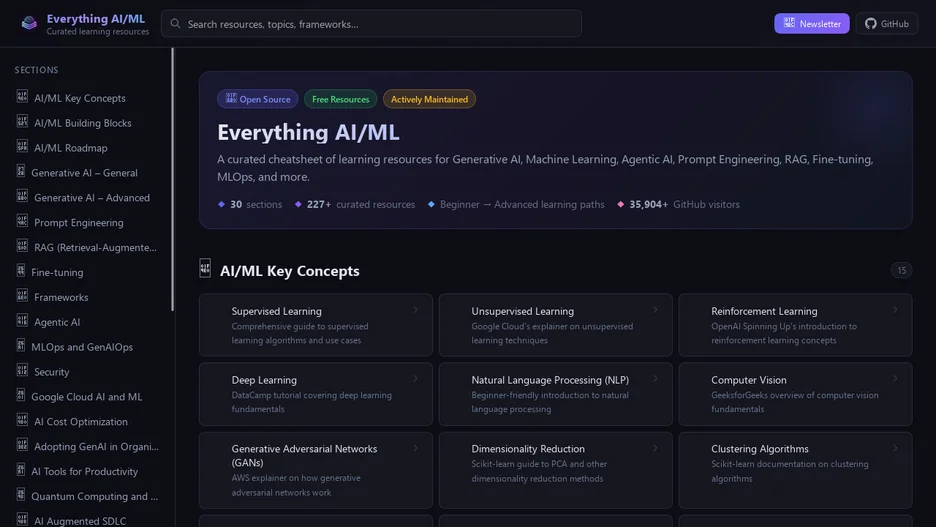Go to AI/ML Roadmap section in sidebar

pos(88,147)
